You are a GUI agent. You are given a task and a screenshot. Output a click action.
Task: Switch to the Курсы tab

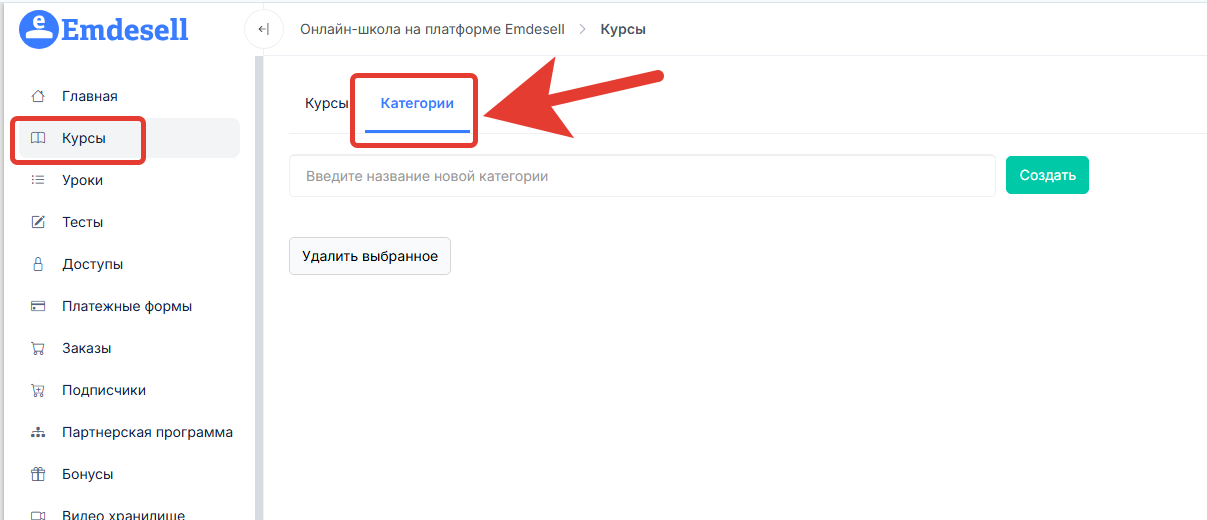click(x=326, y=103)
